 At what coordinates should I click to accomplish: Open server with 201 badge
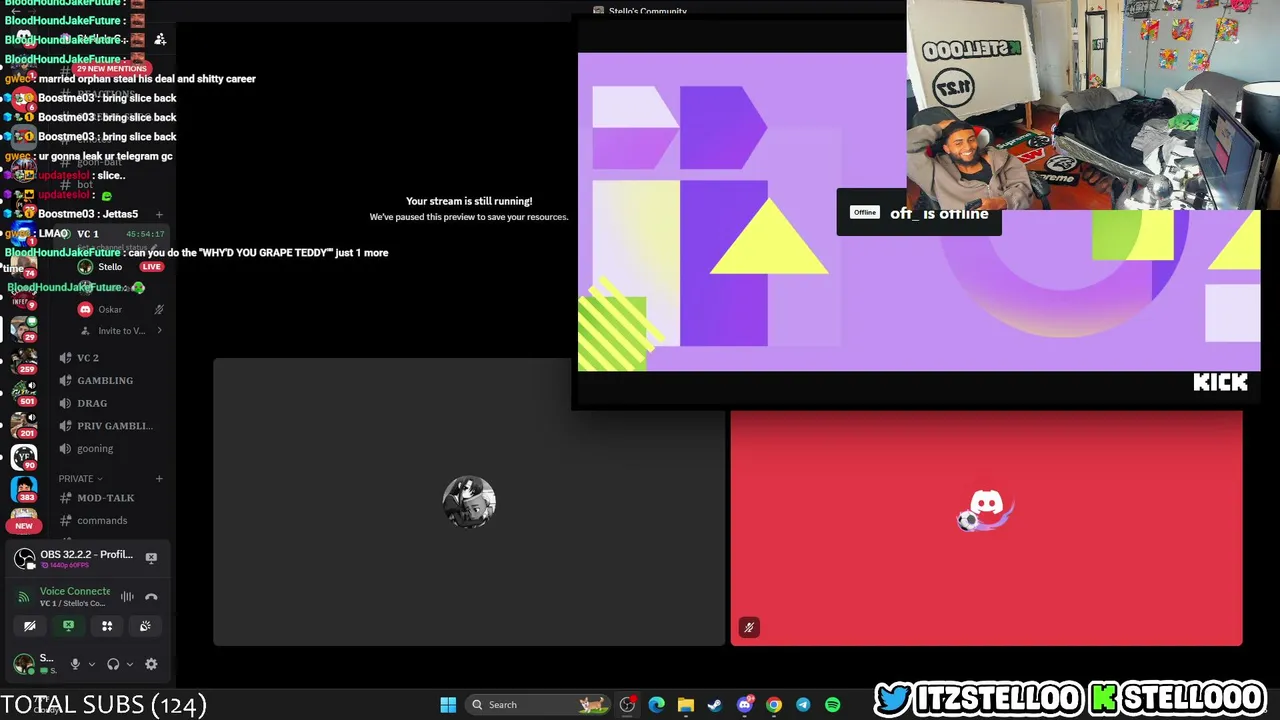click(24, 425)
